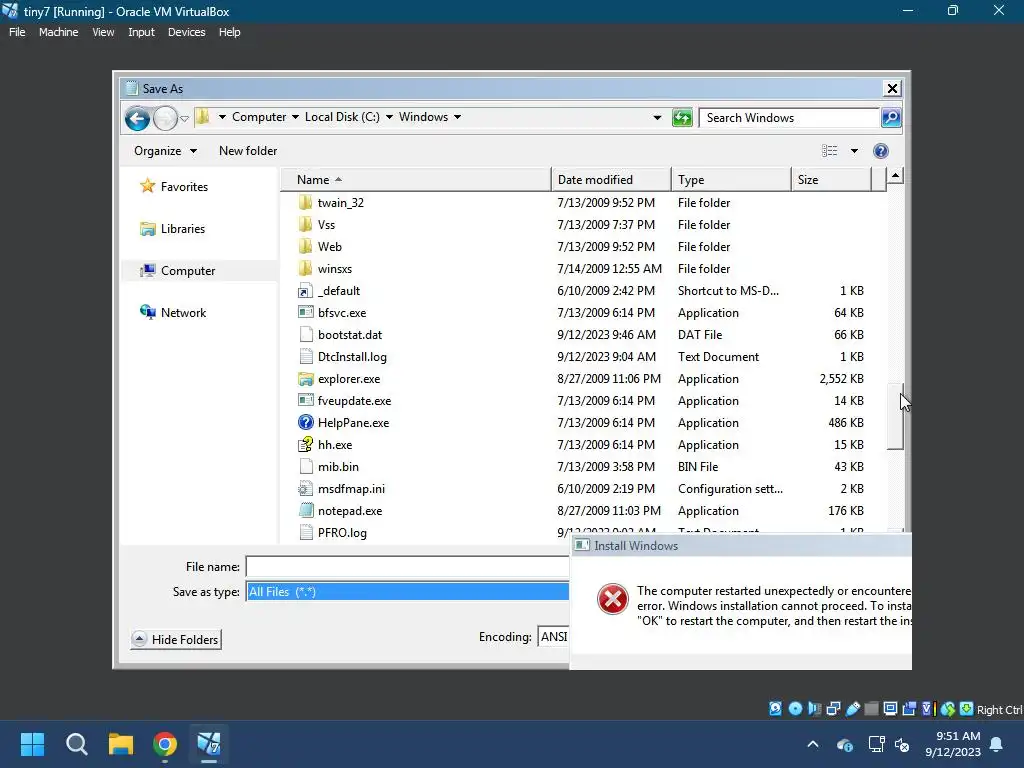Screen dimensions: 1024x768
Task: Open the Organize dropdown menu
Action: click(165, 151)
